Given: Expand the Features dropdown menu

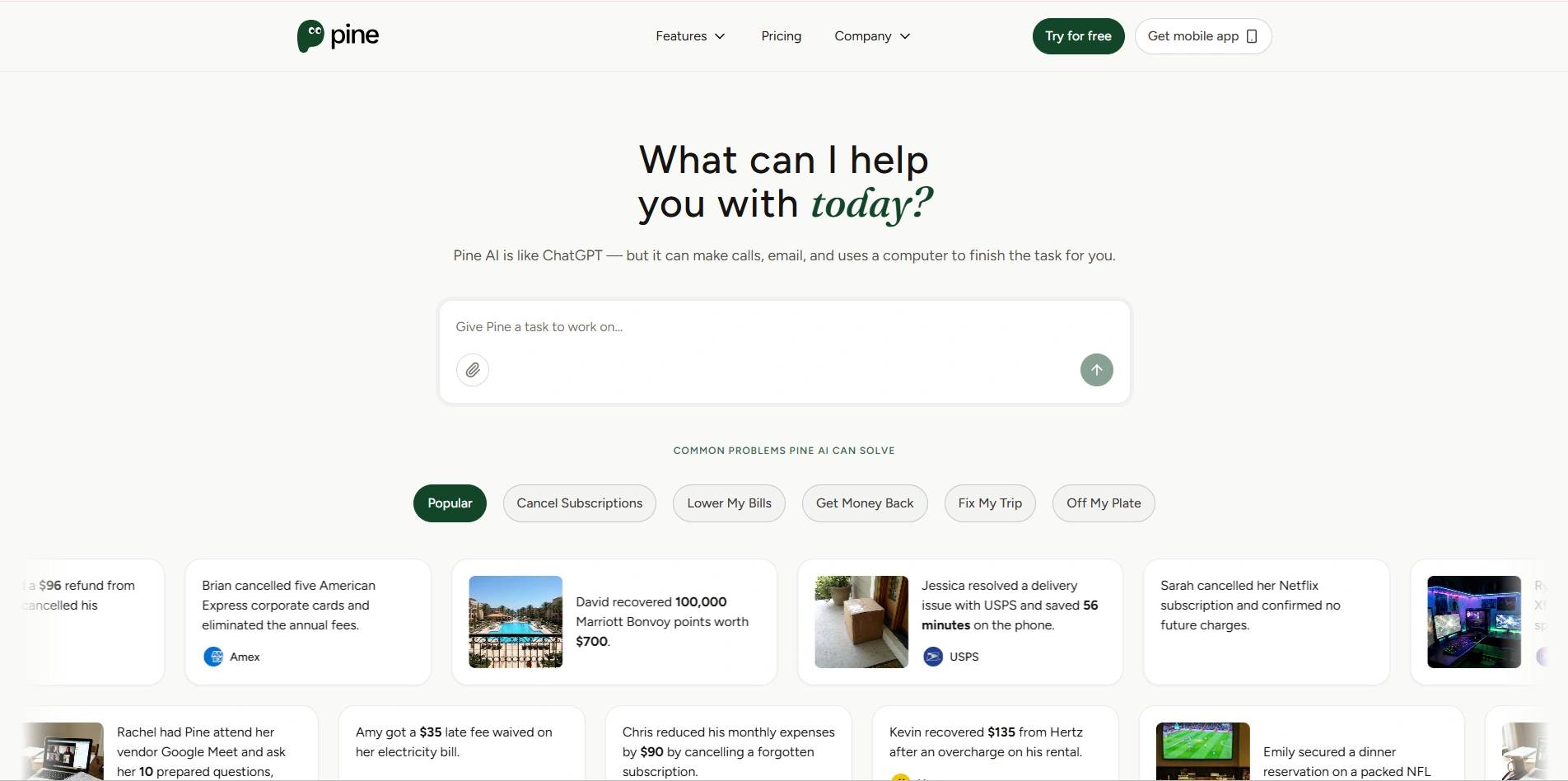Looking at the screenshot, I should 690,36.
